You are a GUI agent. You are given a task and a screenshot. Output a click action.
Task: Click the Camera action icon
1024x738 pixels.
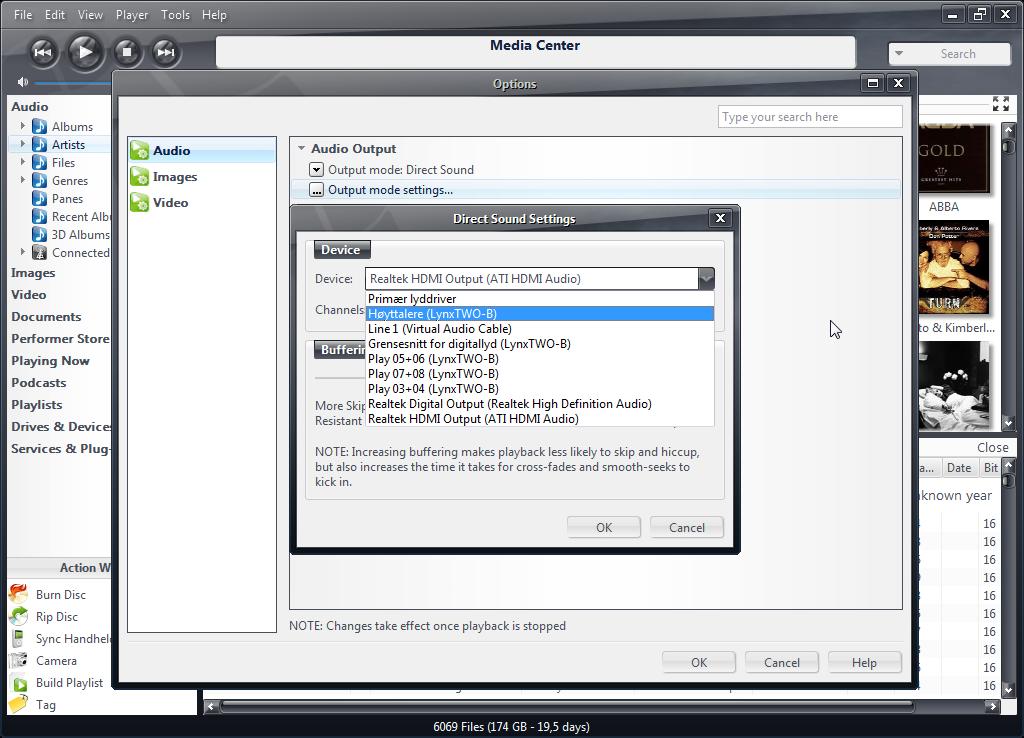19,660
